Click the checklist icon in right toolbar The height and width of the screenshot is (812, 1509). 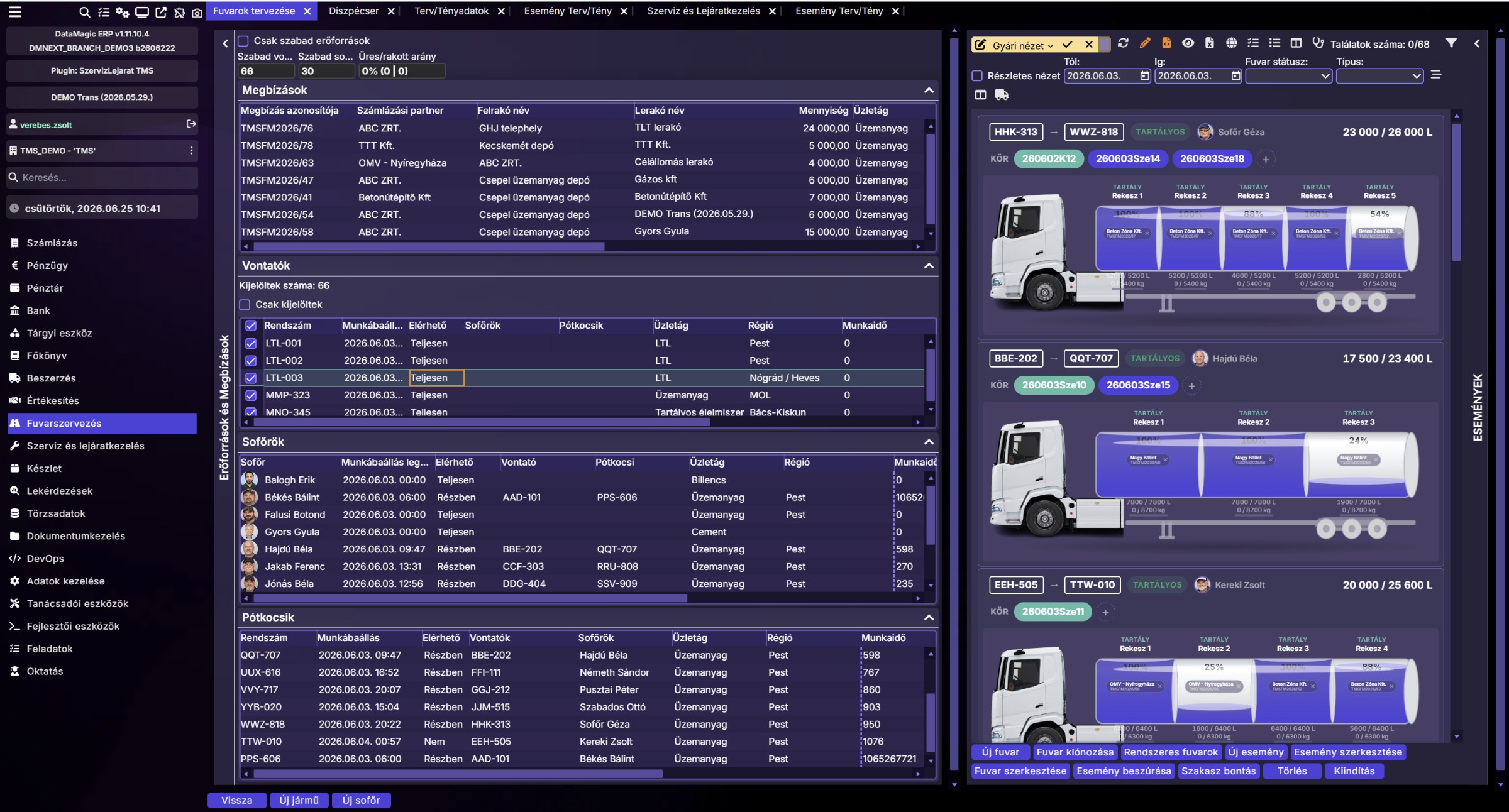[1253, 43]
